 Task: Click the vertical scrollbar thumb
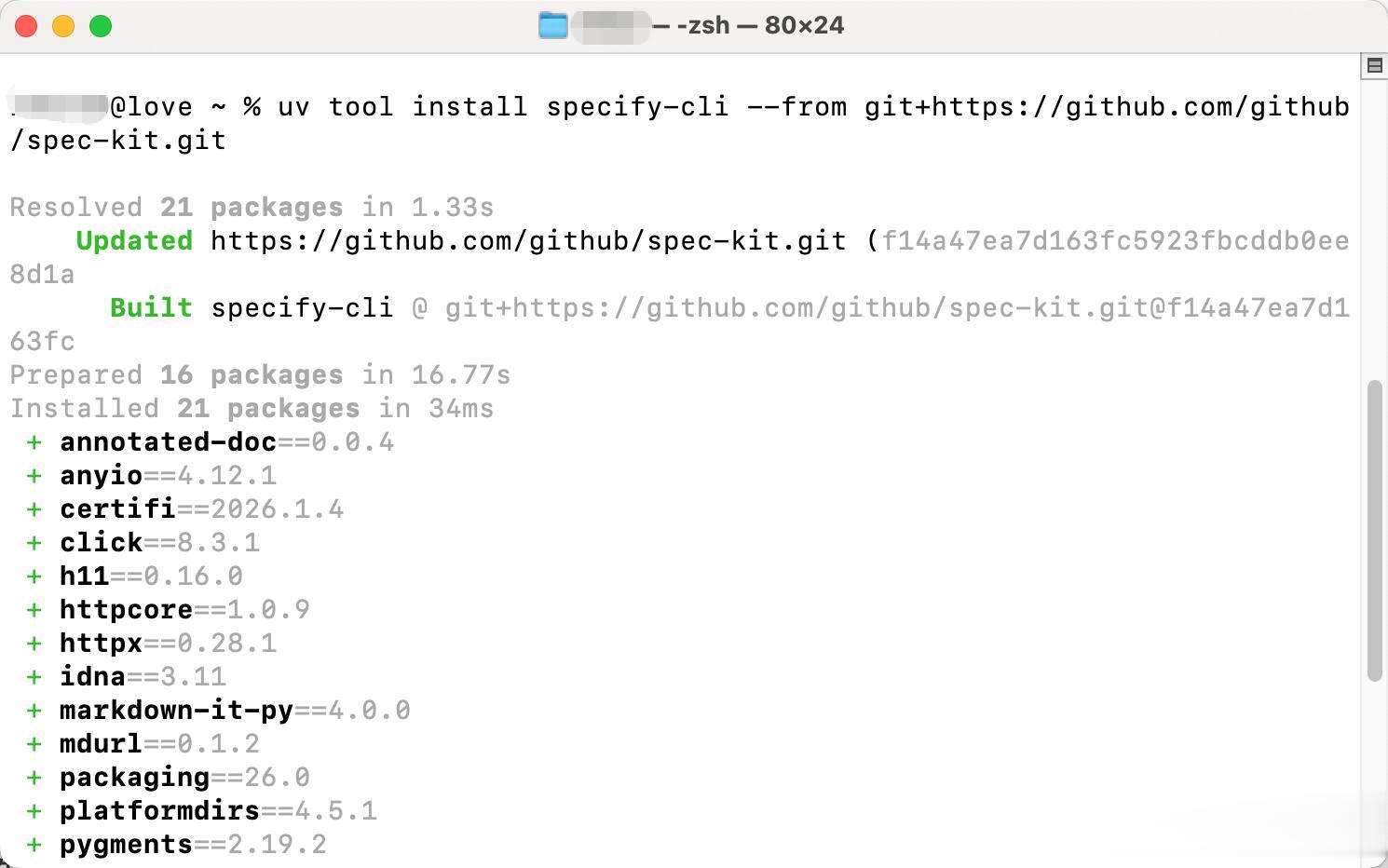1374,531
